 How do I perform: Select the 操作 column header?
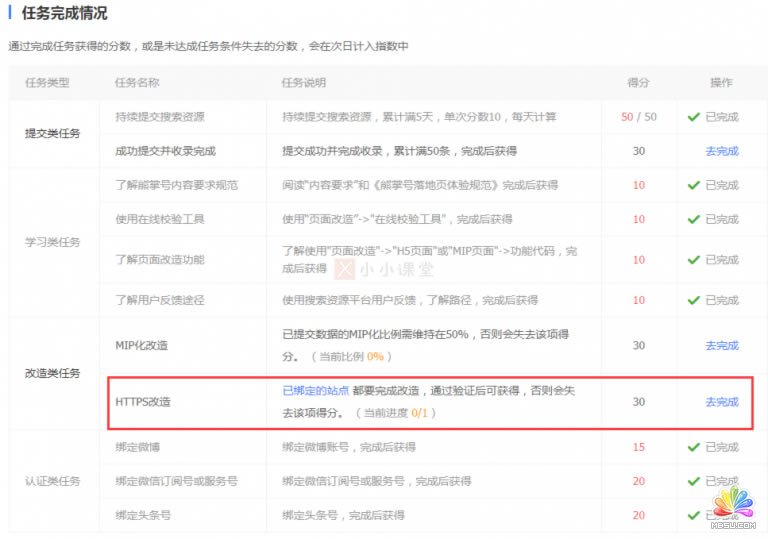point(721,82)
